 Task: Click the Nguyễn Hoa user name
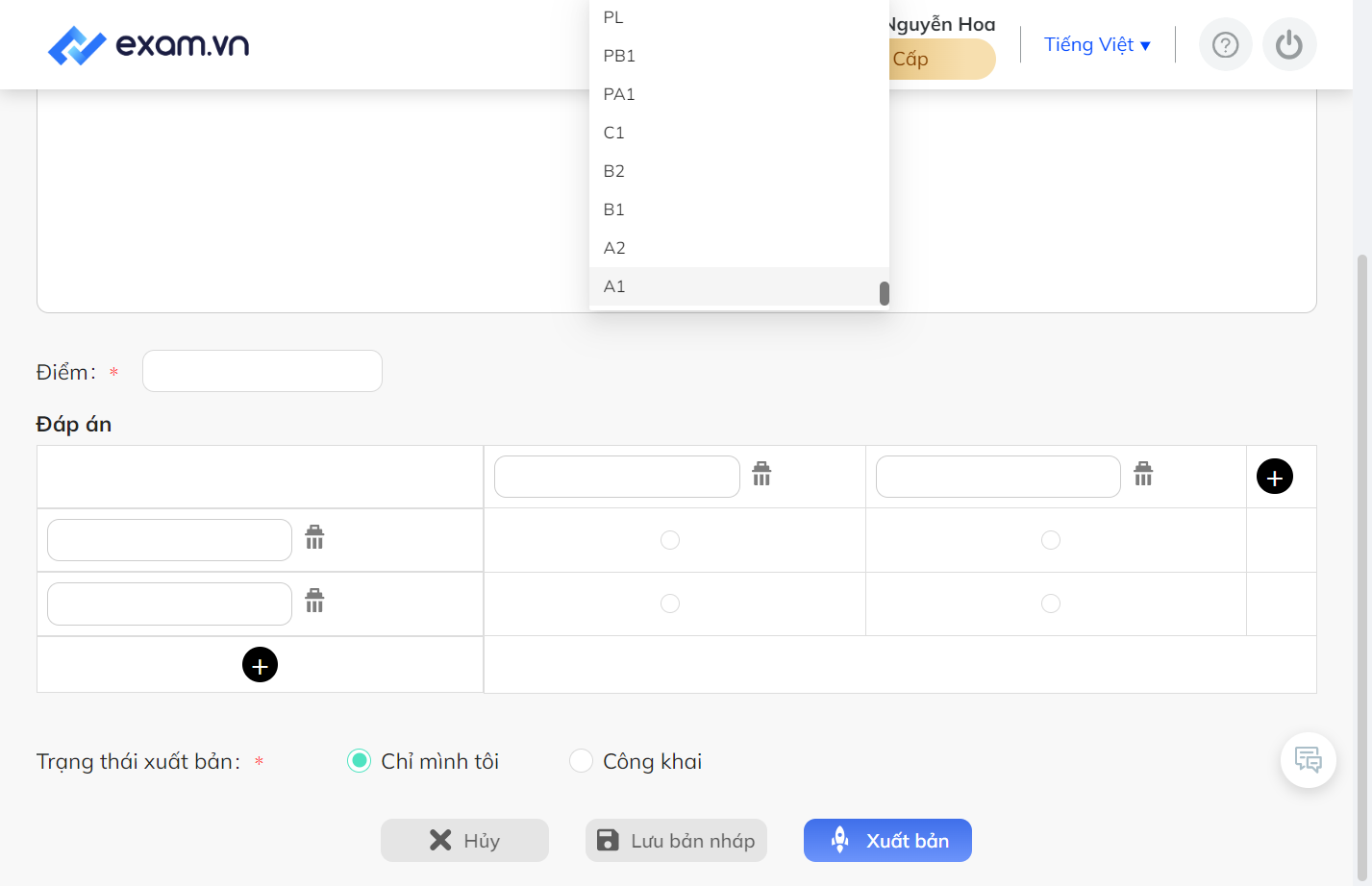pyautogui.click(x=942, y=24)
